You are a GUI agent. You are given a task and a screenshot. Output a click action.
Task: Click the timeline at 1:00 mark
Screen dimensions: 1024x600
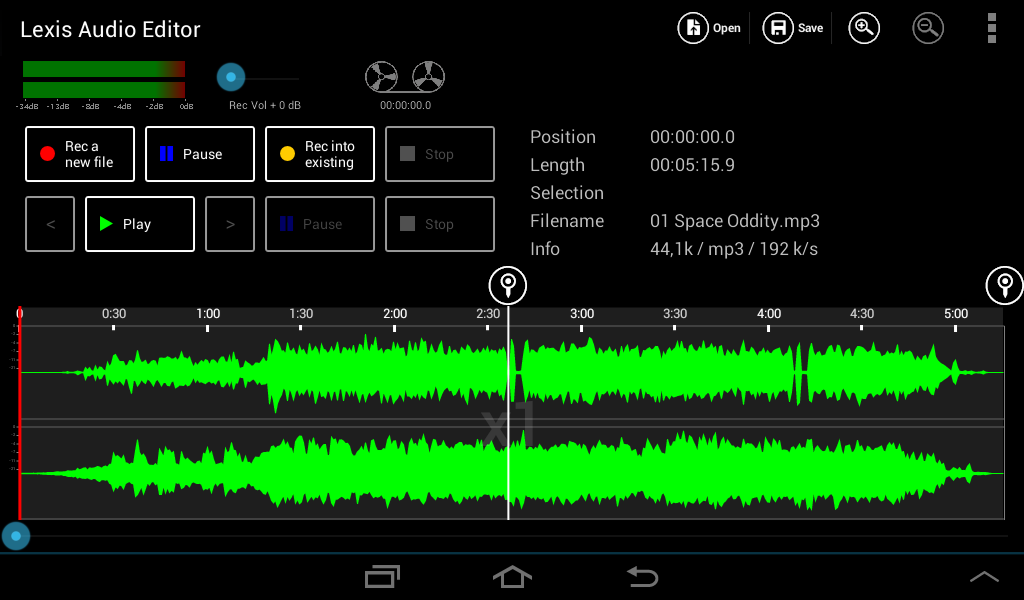[x=208, y=314]
